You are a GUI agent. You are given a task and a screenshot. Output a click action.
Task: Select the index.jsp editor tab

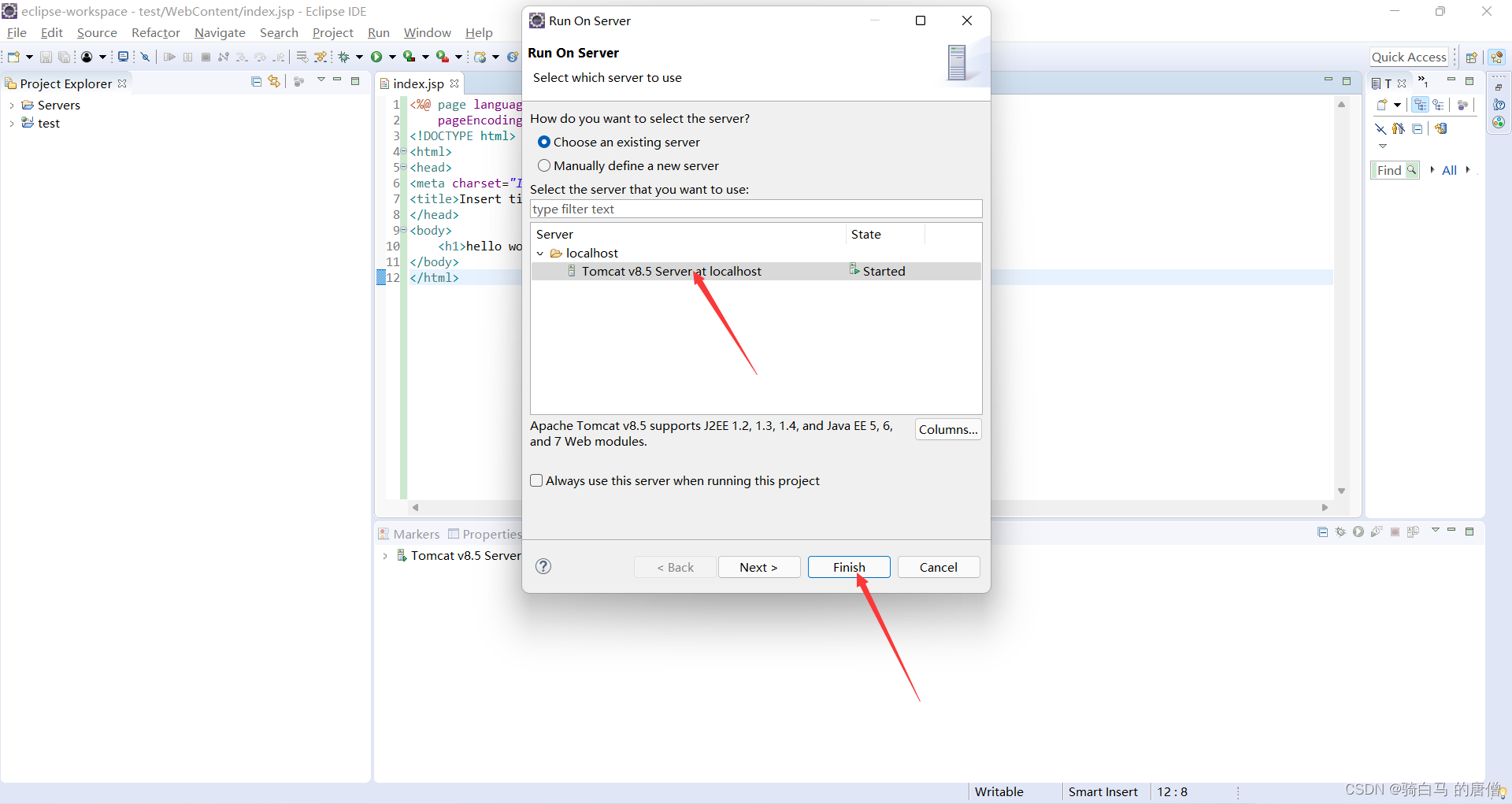pyautogui.click(x=418, y=83)
